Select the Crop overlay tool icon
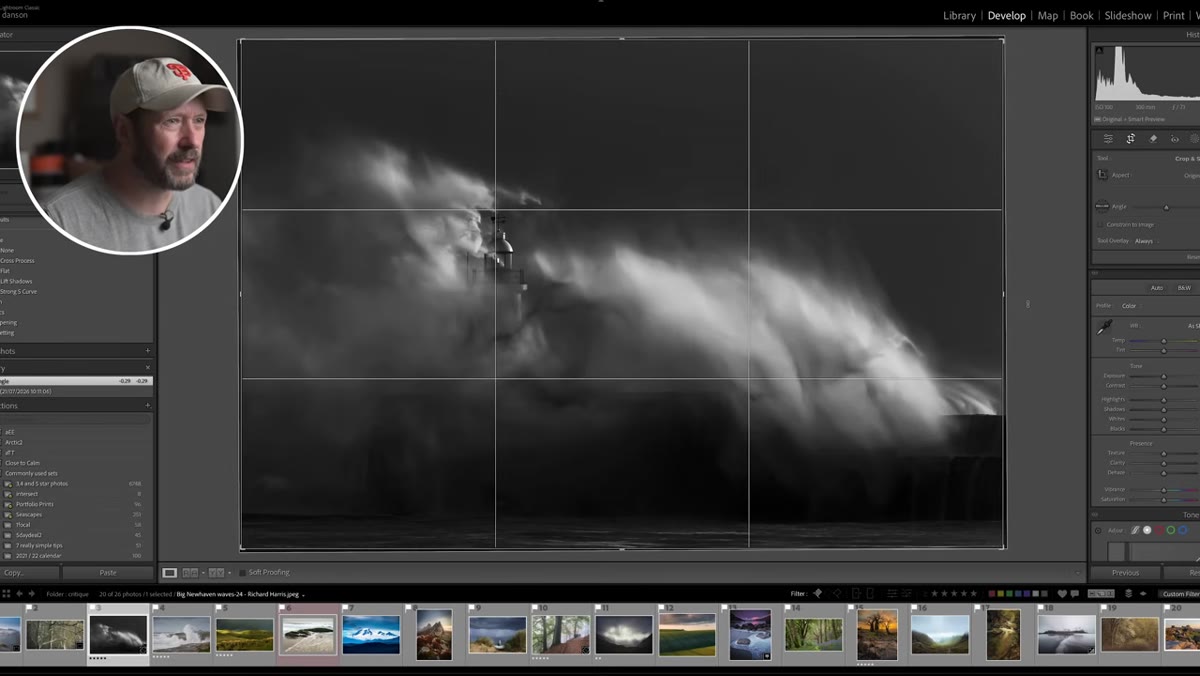This screenshot has height=676, width=1200. pos(1130,139)
